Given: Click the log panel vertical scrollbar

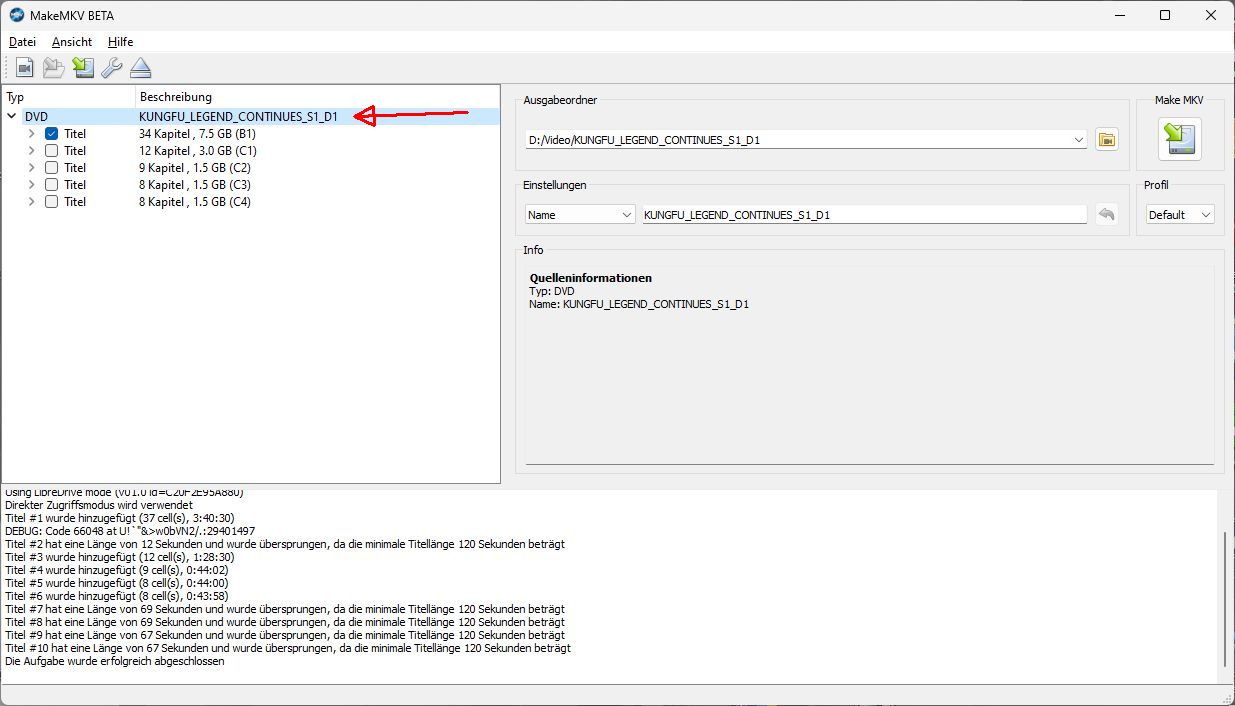Looking at the screenshot, I should 1225,600.
